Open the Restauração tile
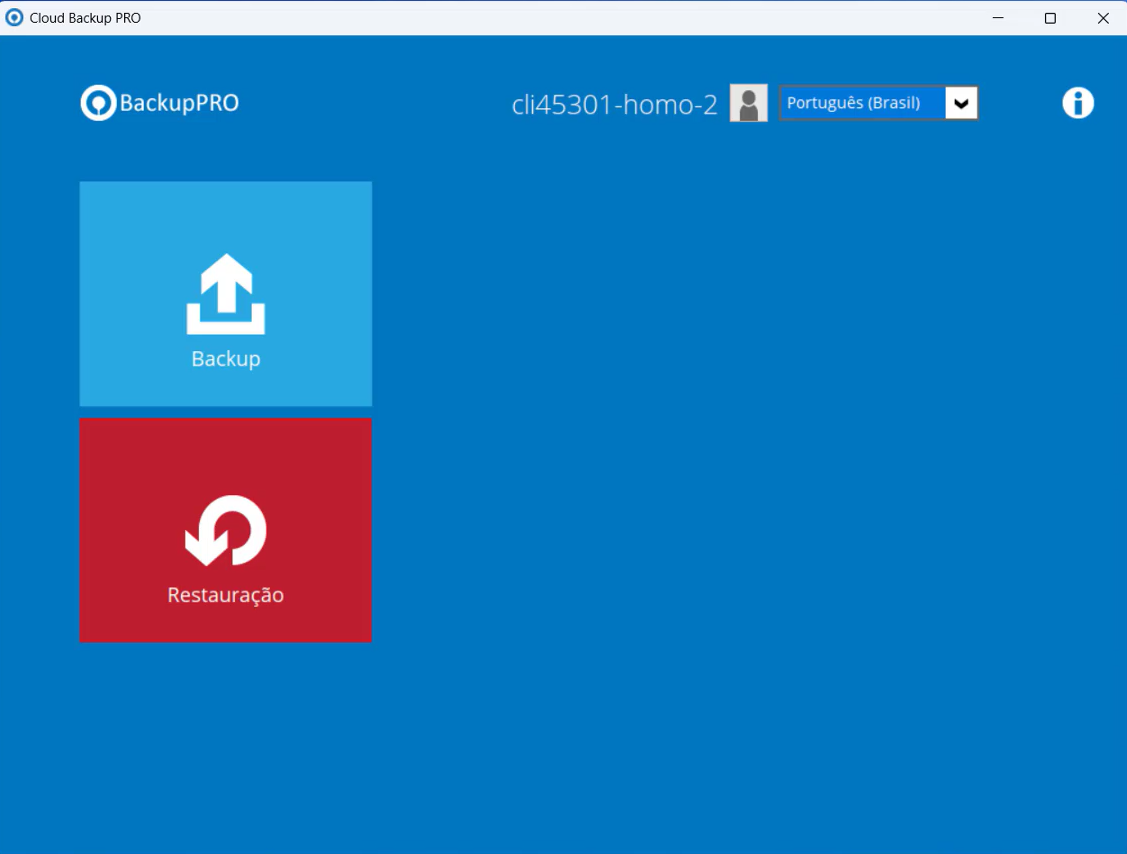Screen dimensions: 1127x854 (x=226, y=530)
